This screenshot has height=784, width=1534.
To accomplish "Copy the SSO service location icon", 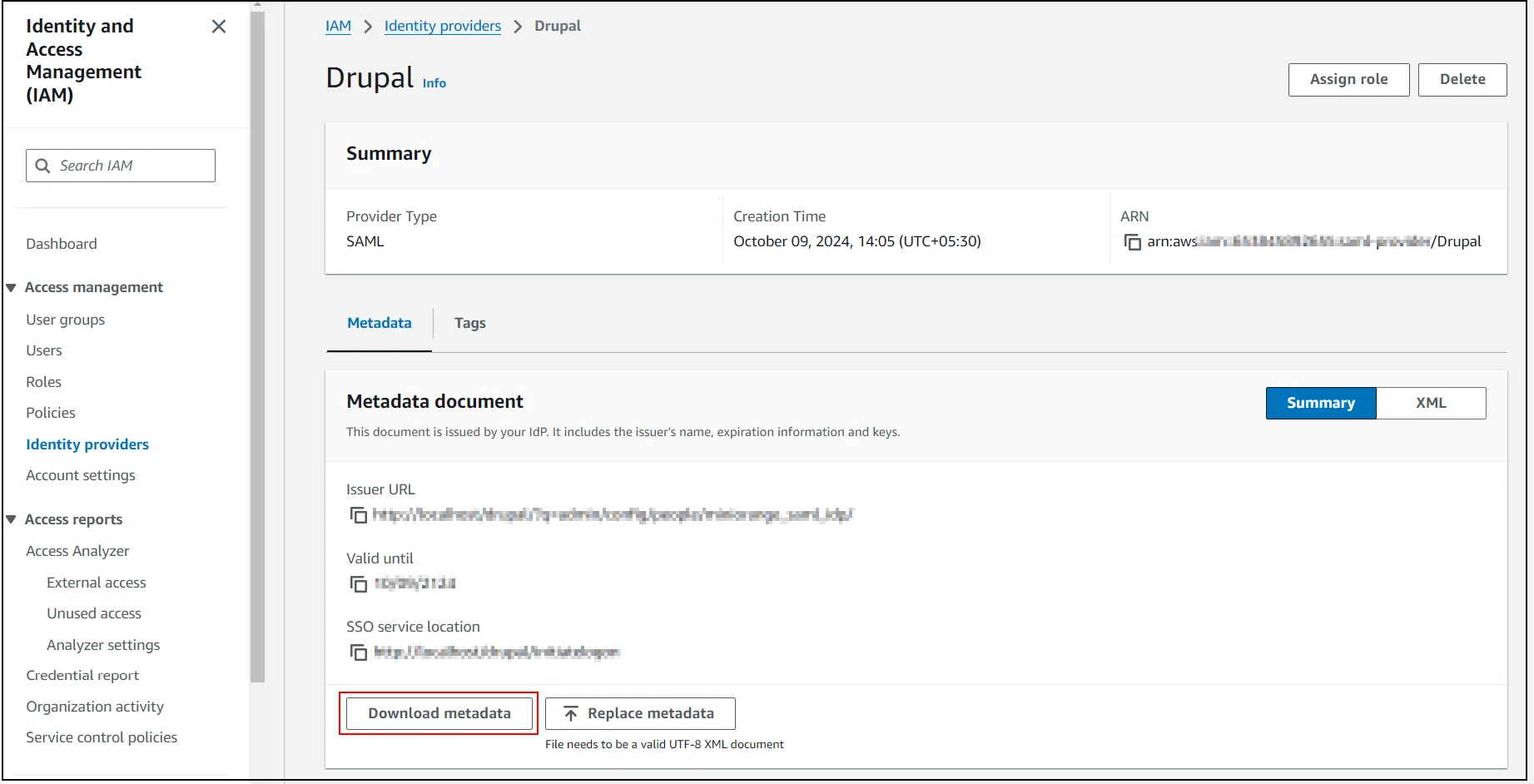I will point(359,653).
